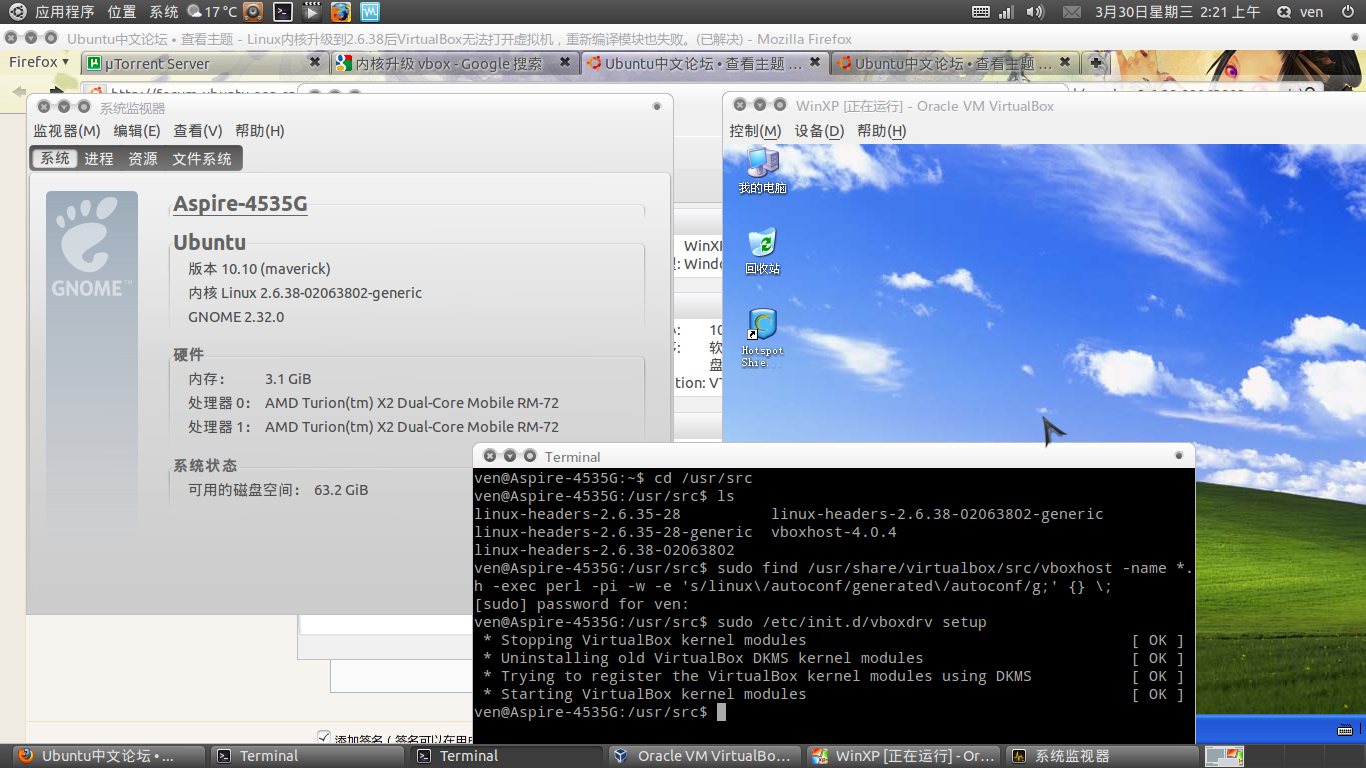Screen dimensions: 1366x768
Task: Open the power shutdown icon in panel
Action: [x=1347, y=12]
